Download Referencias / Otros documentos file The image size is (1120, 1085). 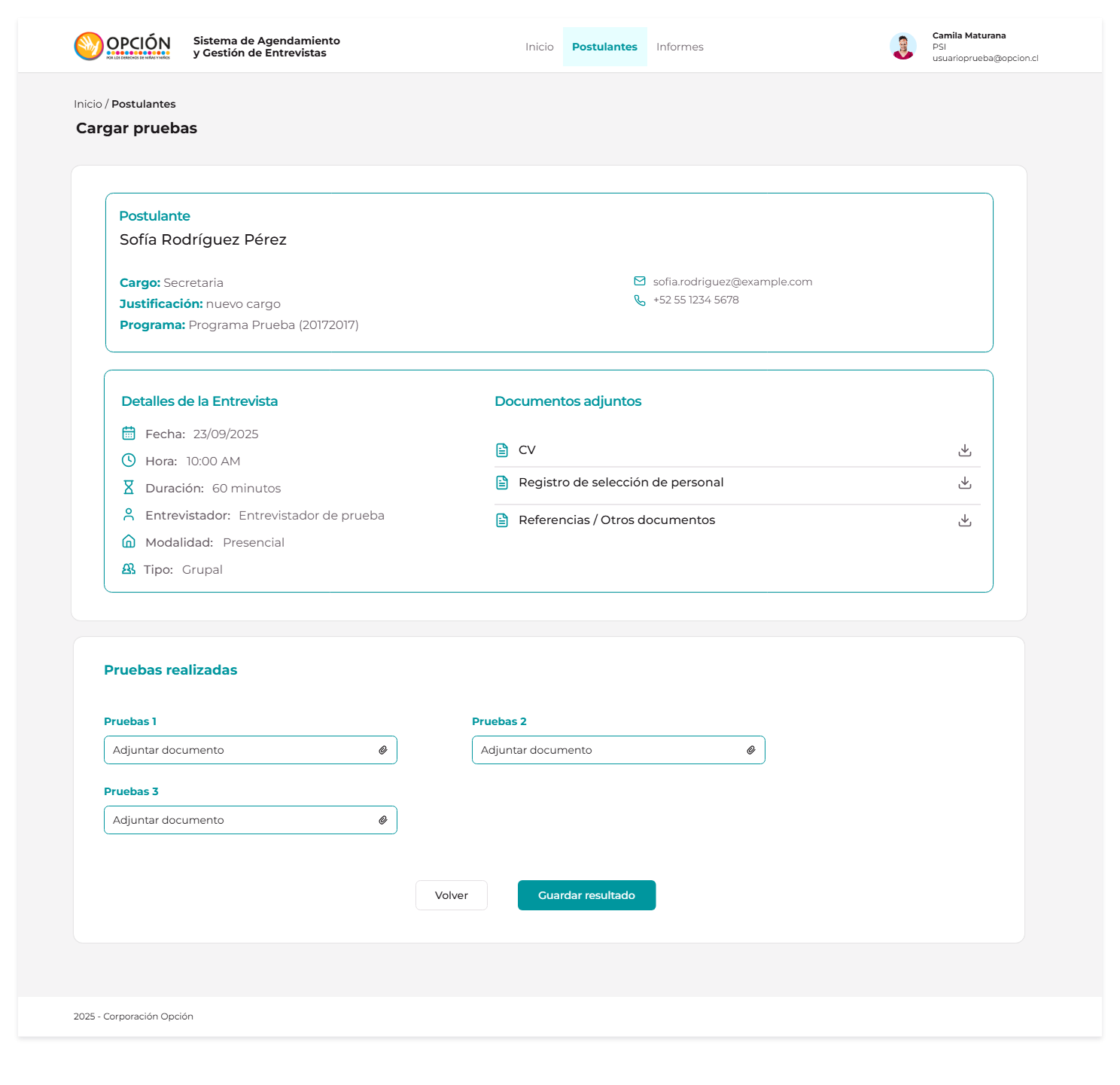tap(964, 520)
